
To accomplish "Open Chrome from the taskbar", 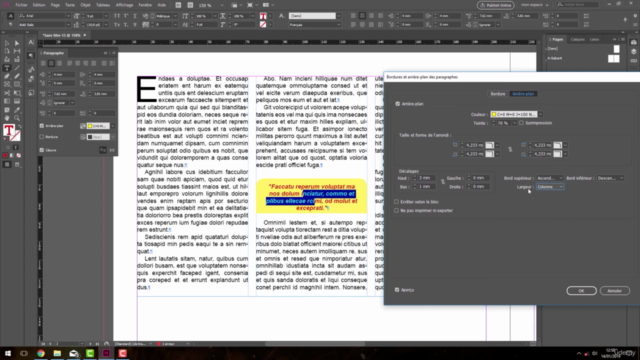I will (x=40, y=353).
